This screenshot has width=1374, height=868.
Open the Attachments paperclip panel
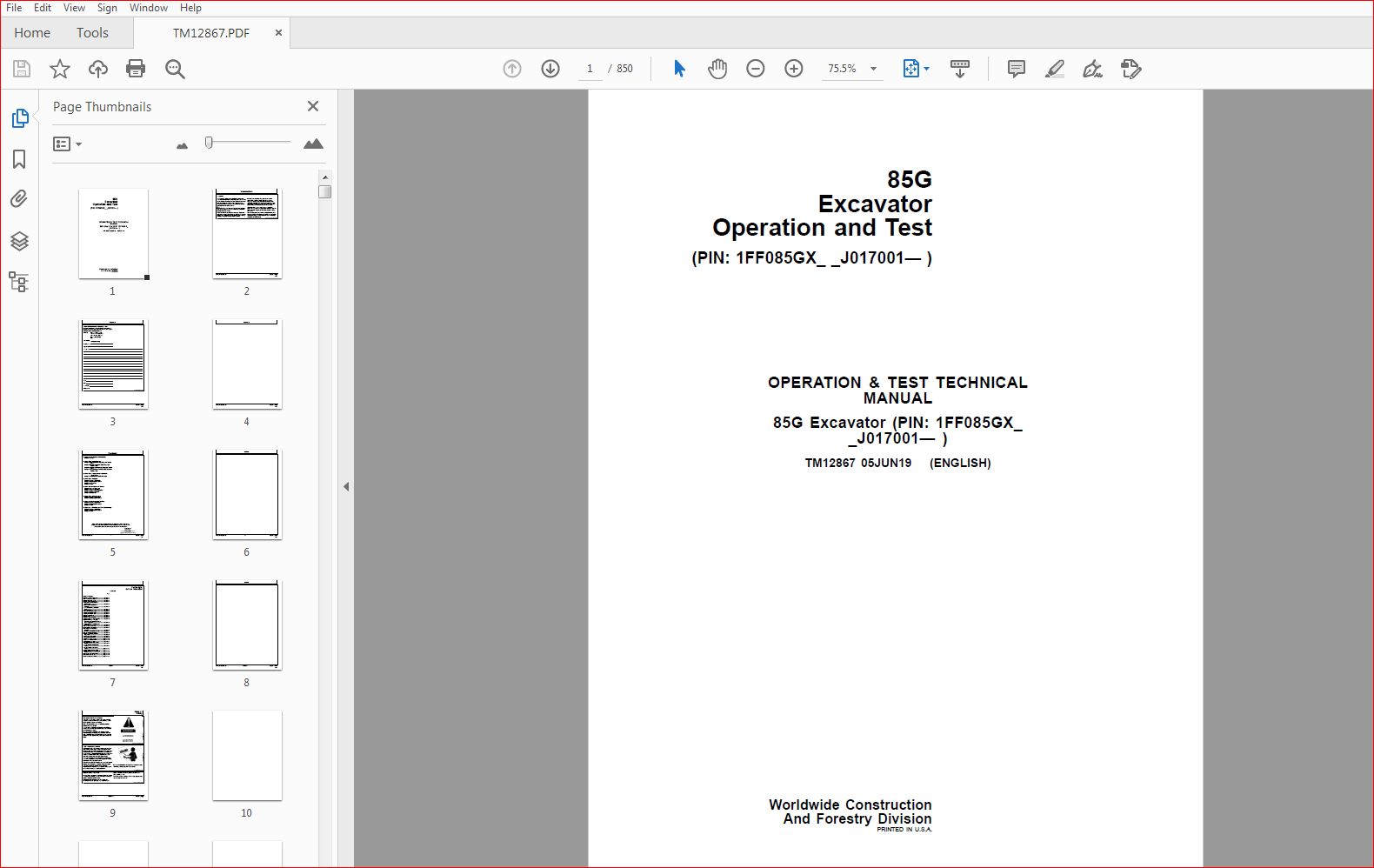(x=19, y=199)
